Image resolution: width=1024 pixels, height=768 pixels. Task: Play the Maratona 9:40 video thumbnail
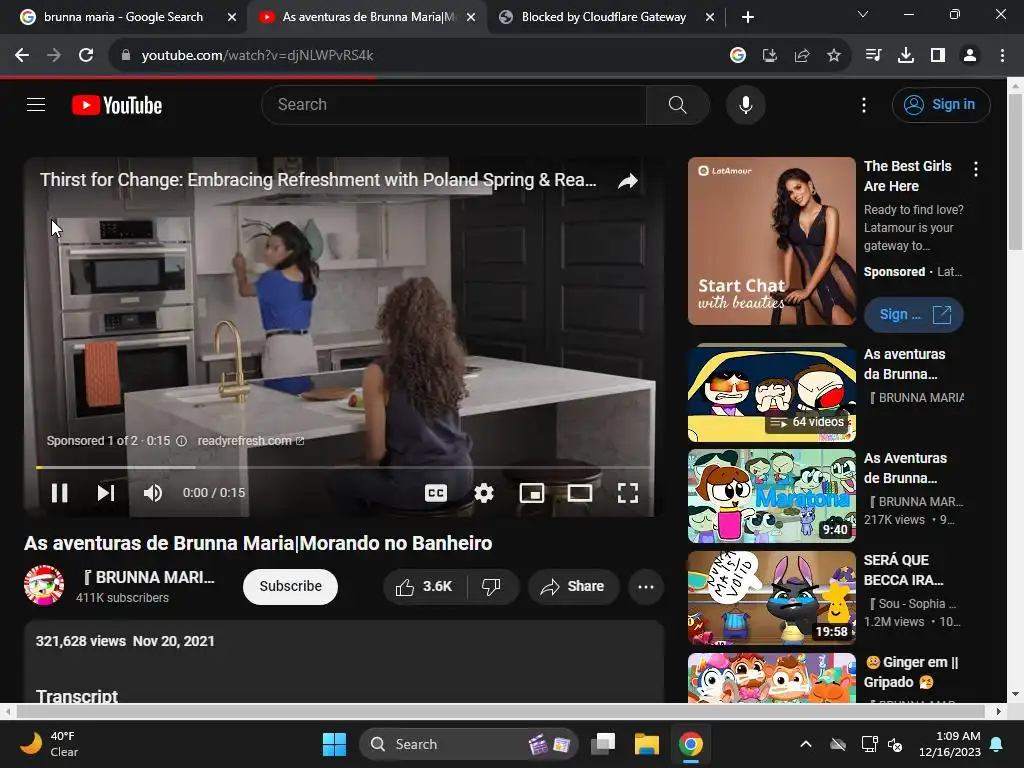pos(771,496)
